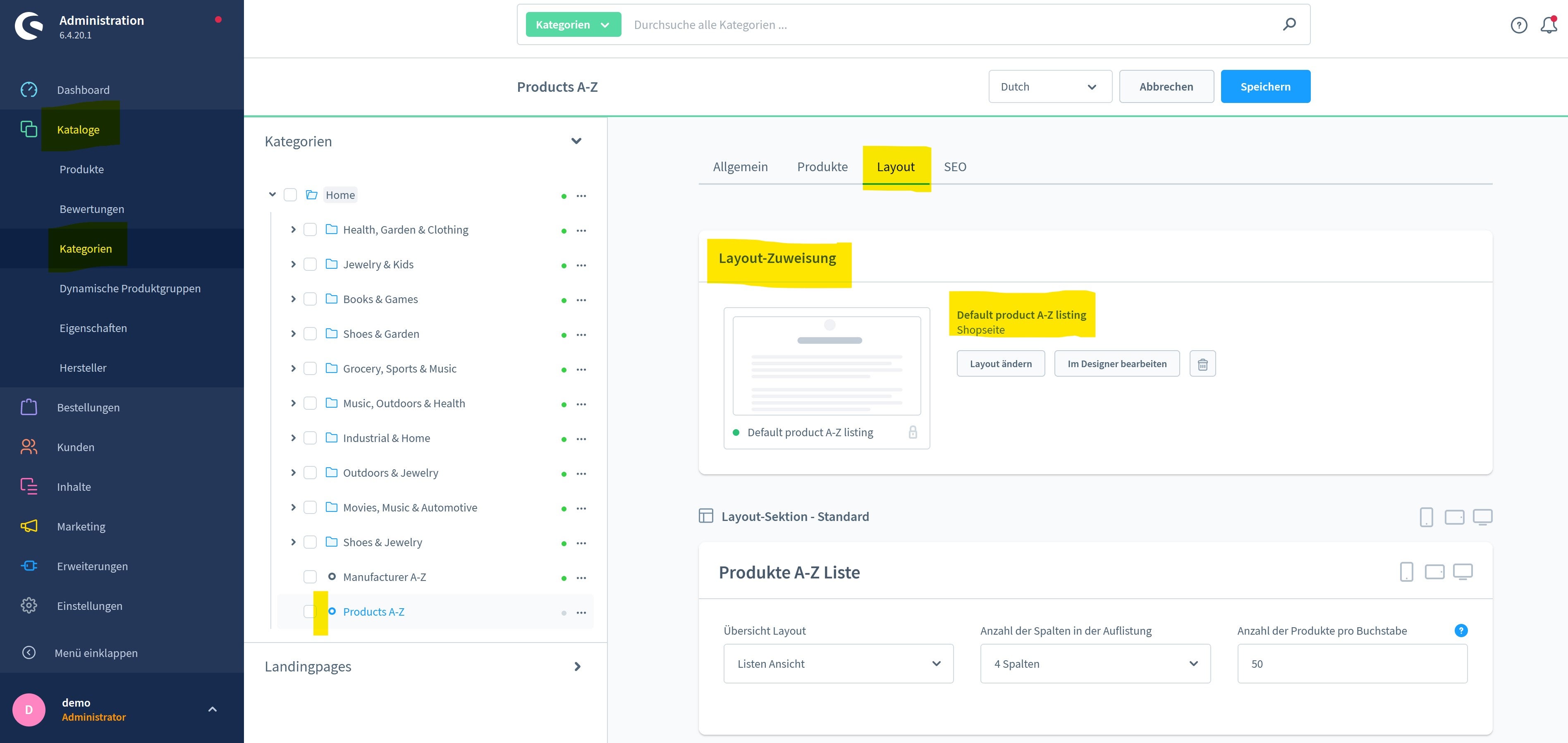Open context menu dots for Books & Games
The width and height of the screenshot is (1568, 743).
point(581,299)
